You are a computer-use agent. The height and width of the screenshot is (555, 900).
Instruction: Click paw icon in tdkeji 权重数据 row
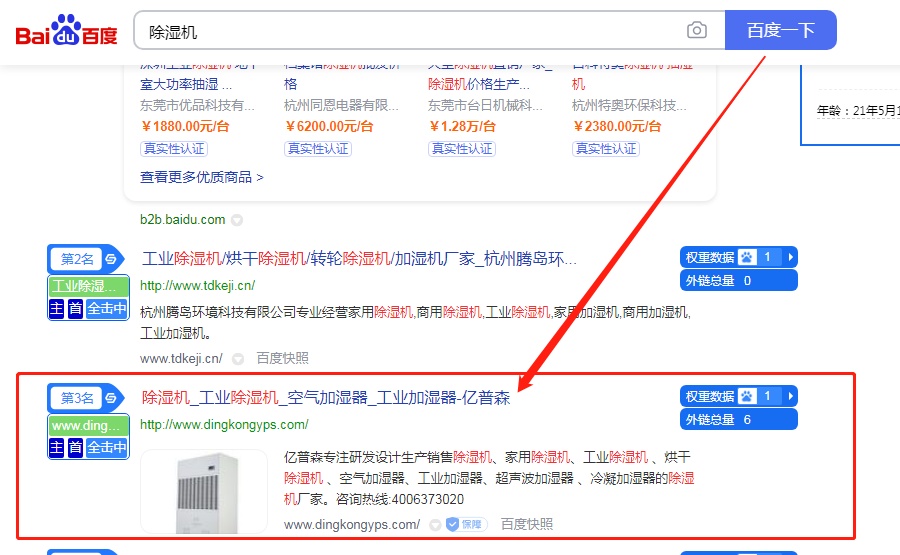pos(747,257)
